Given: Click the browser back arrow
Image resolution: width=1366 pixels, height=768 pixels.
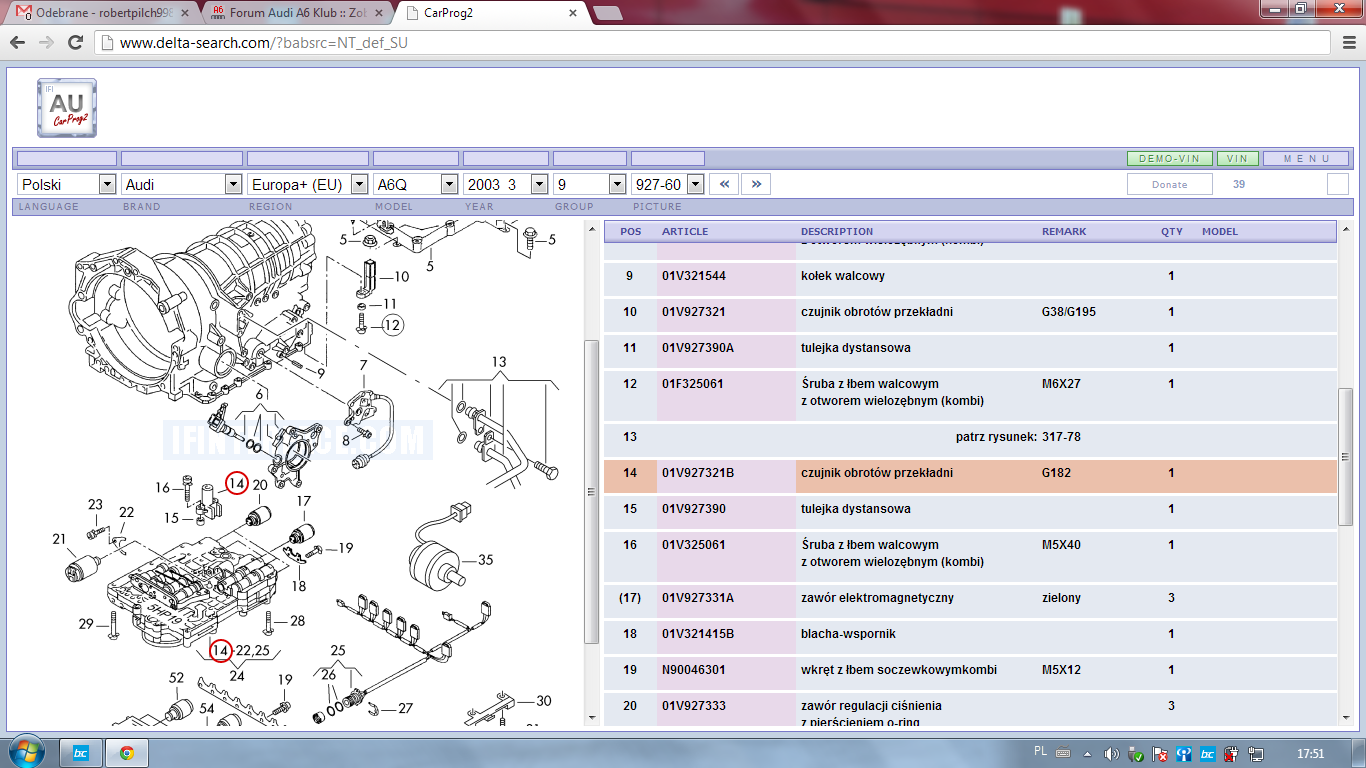Looking at the screenshot, I should coord(17,43).
